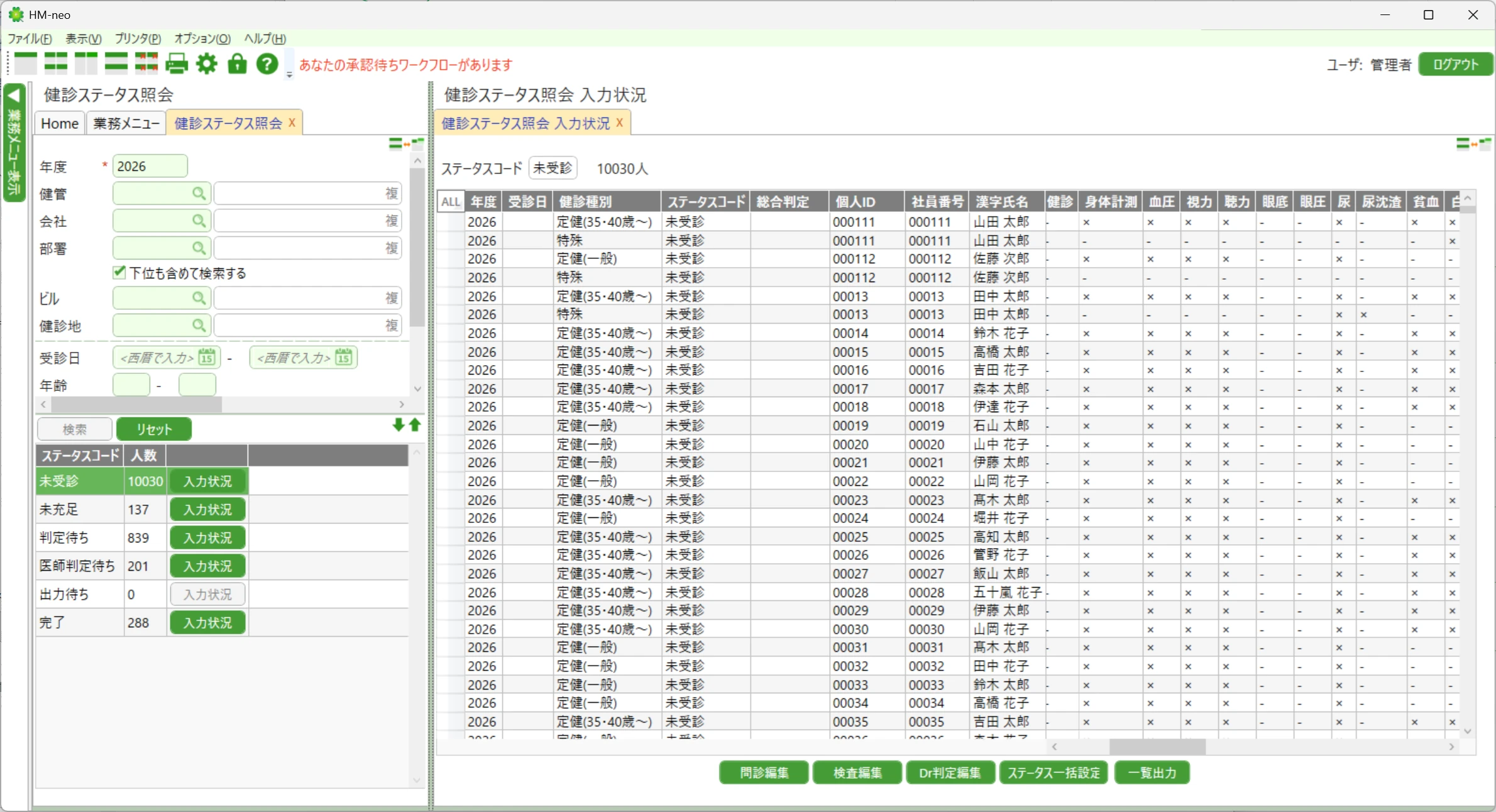Select the four-pane grid layout icon

pyautogui.click(x=55, y=63)
